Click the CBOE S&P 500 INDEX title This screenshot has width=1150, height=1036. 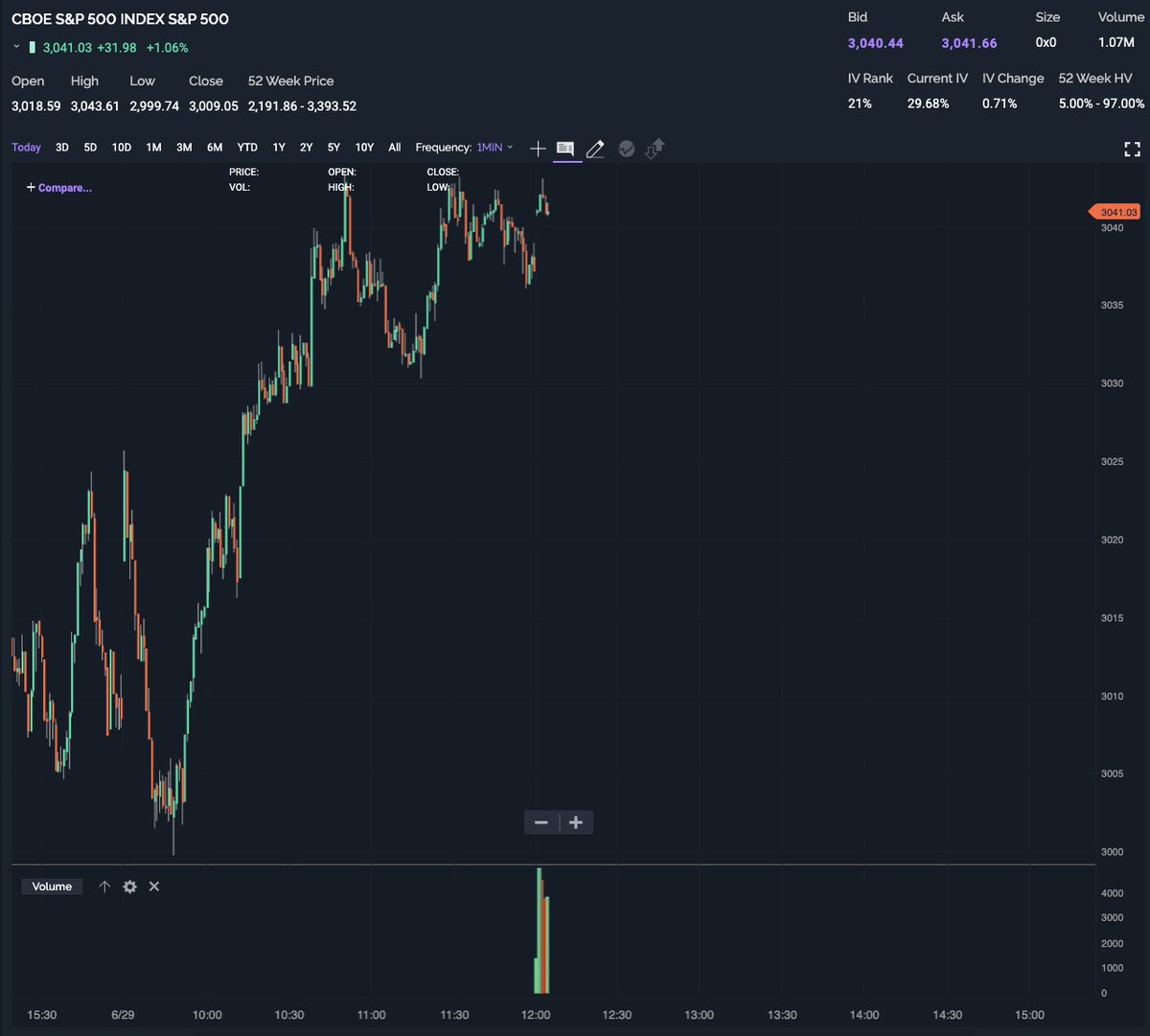pyautogui.click(x=120, y=18)
